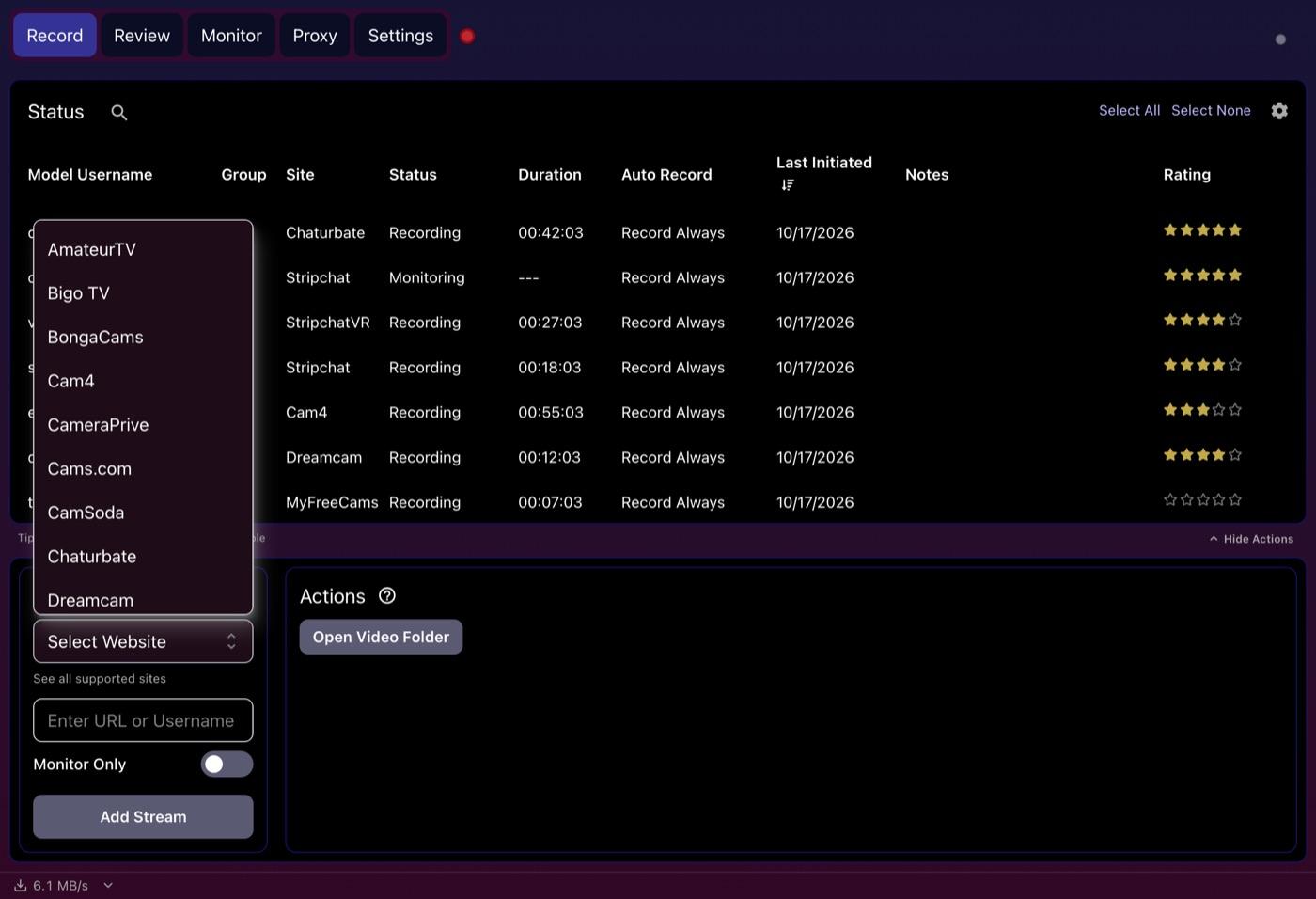Choose BongaCams from the website list
Image resolution: width=1316 pixels, height=899 pixels.
click(143, 337)
